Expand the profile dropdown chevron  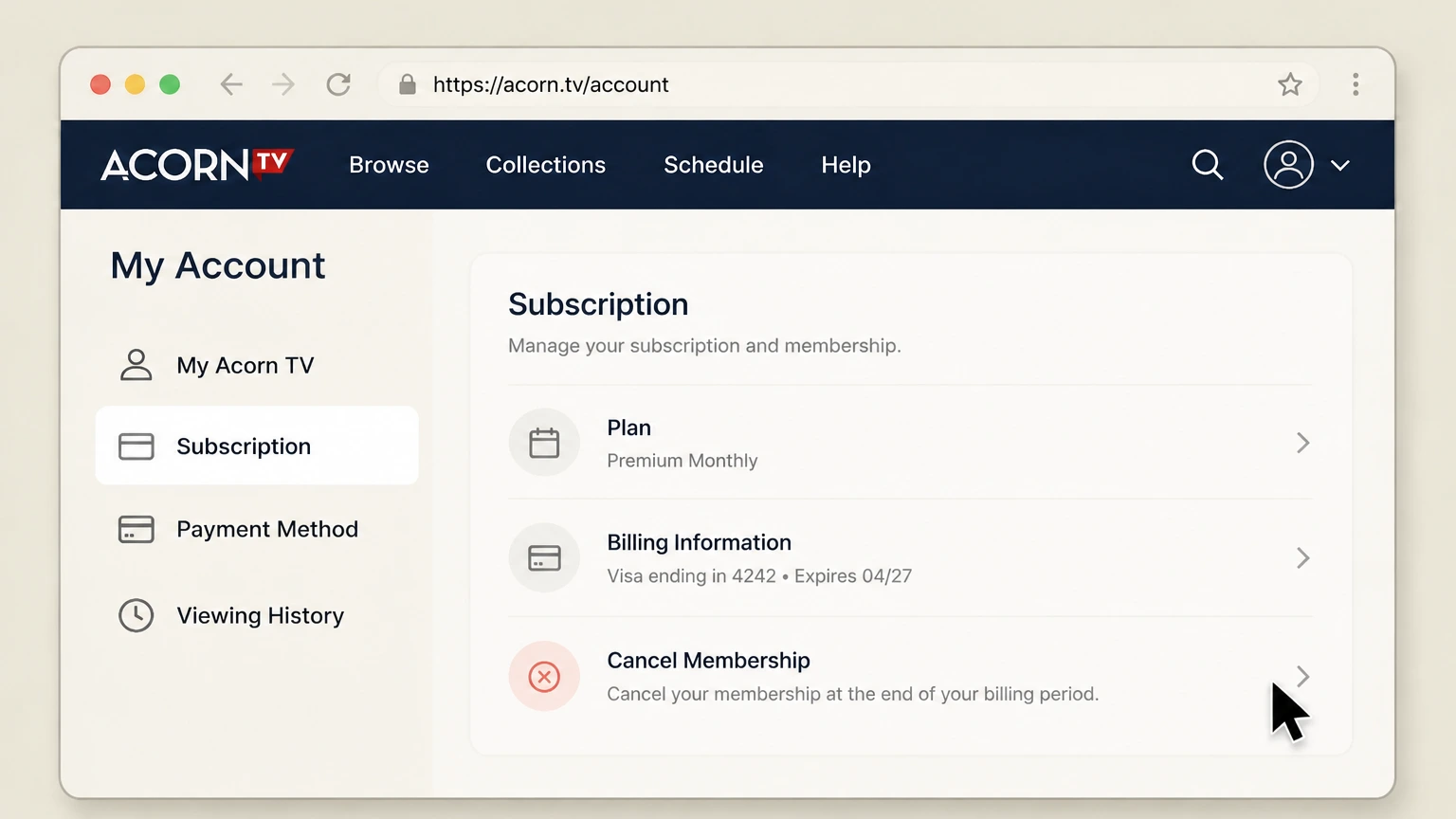point(1339,165)
